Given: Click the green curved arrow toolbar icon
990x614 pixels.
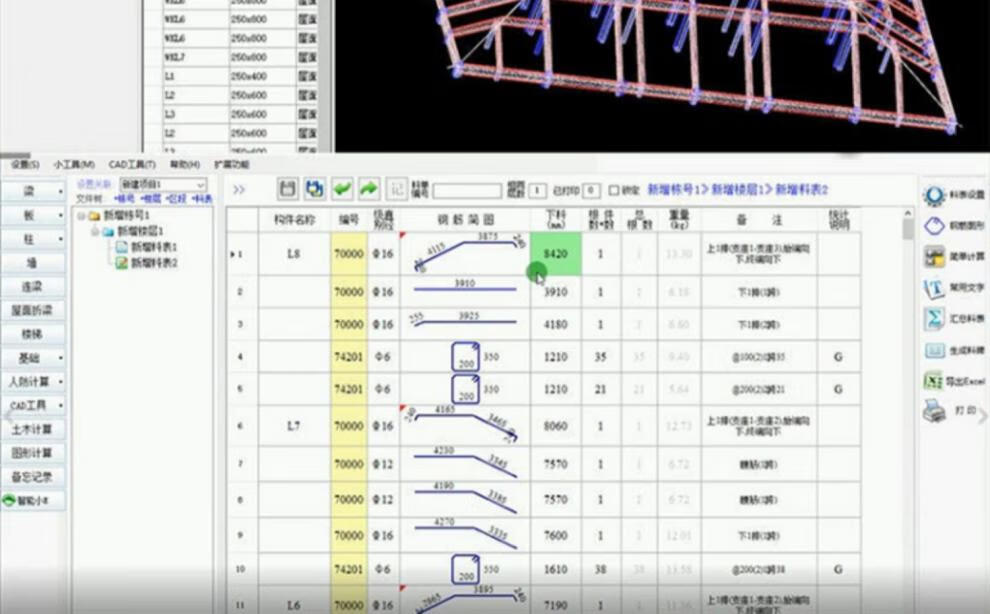Looking at the screenshot, I should click(x=369, y=188).
